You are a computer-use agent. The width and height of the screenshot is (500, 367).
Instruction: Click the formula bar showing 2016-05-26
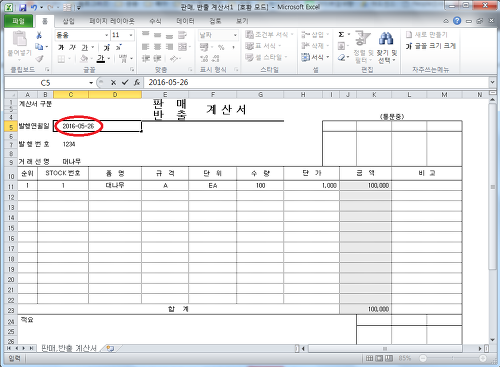point(316,82)
